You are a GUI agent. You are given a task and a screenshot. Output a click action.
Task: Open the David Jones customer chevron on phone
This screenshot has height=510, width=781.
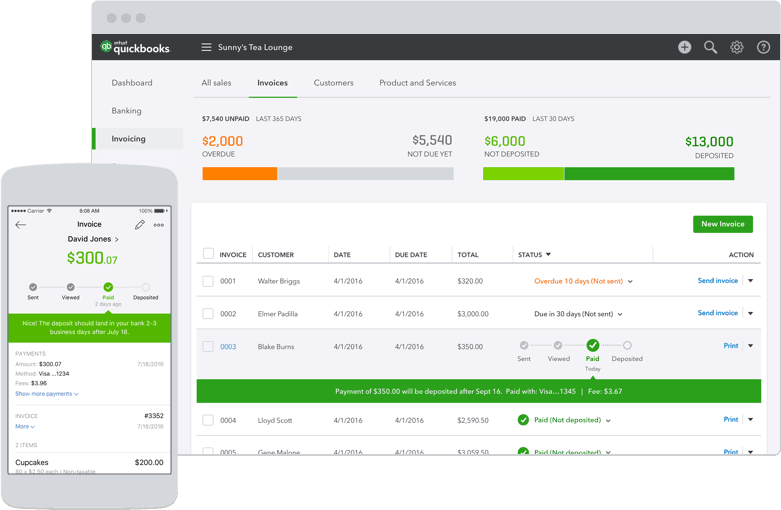117,240
